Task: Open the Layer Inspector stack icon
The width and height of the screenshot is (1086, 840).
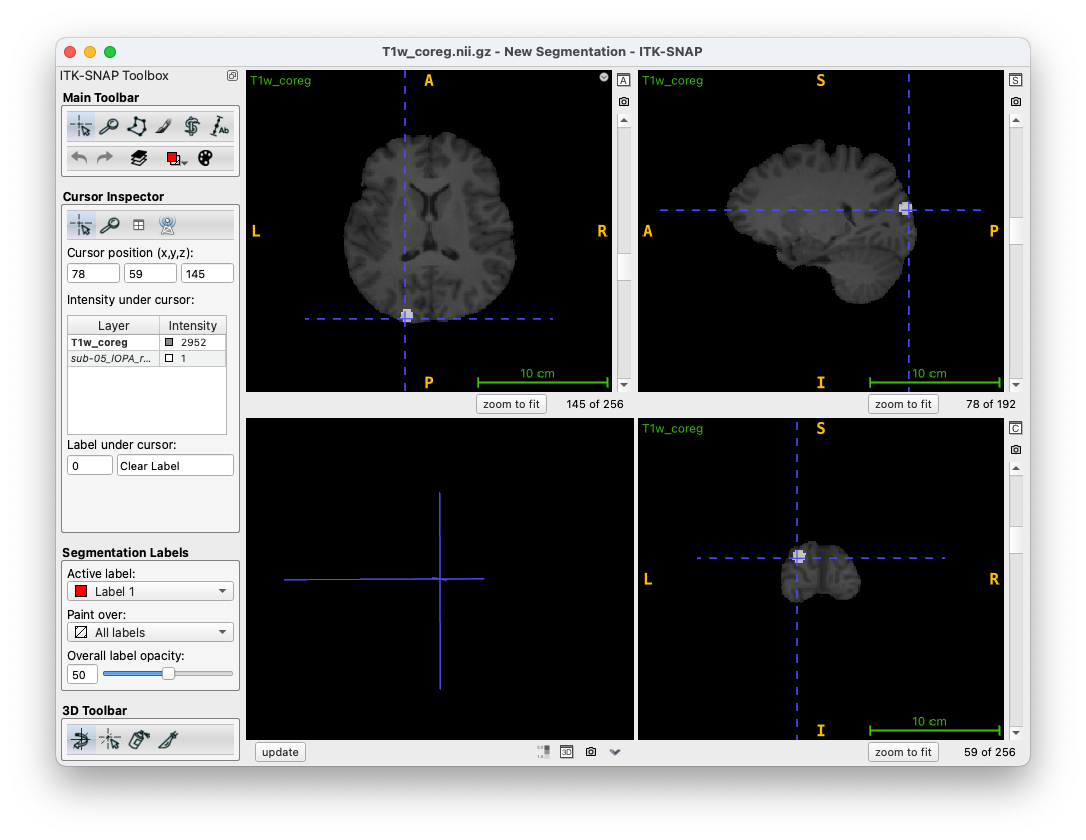Action: (x=139, y=158)
